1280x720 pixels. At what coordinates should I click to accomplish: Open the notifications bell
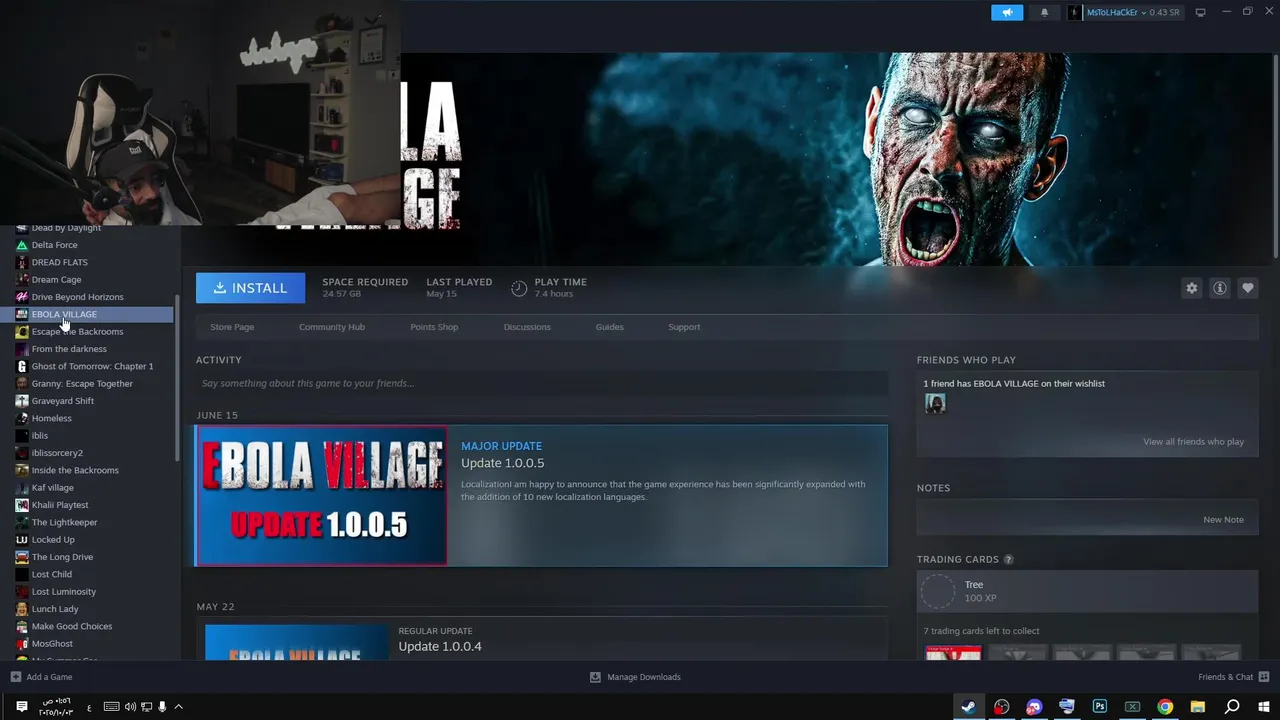(1044, 12)
